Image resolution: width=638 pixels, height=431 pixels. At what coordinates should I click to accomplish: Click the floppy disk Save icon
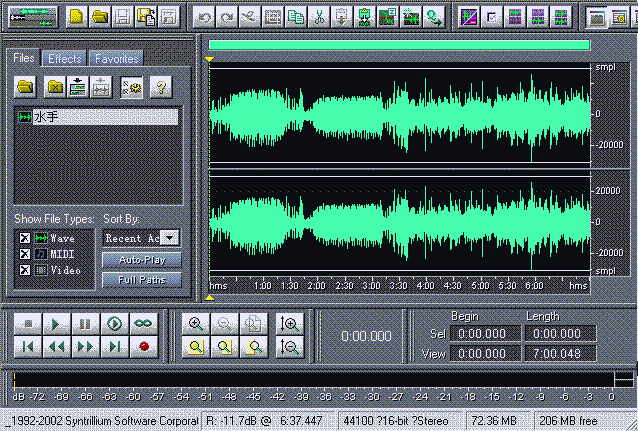pyautogui.click(x=123, y=17)
